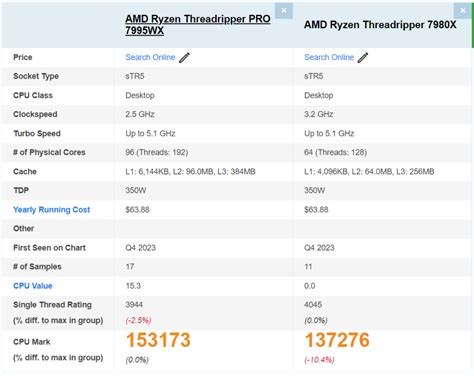Click the Clockspeed row label

coord(35,114)
